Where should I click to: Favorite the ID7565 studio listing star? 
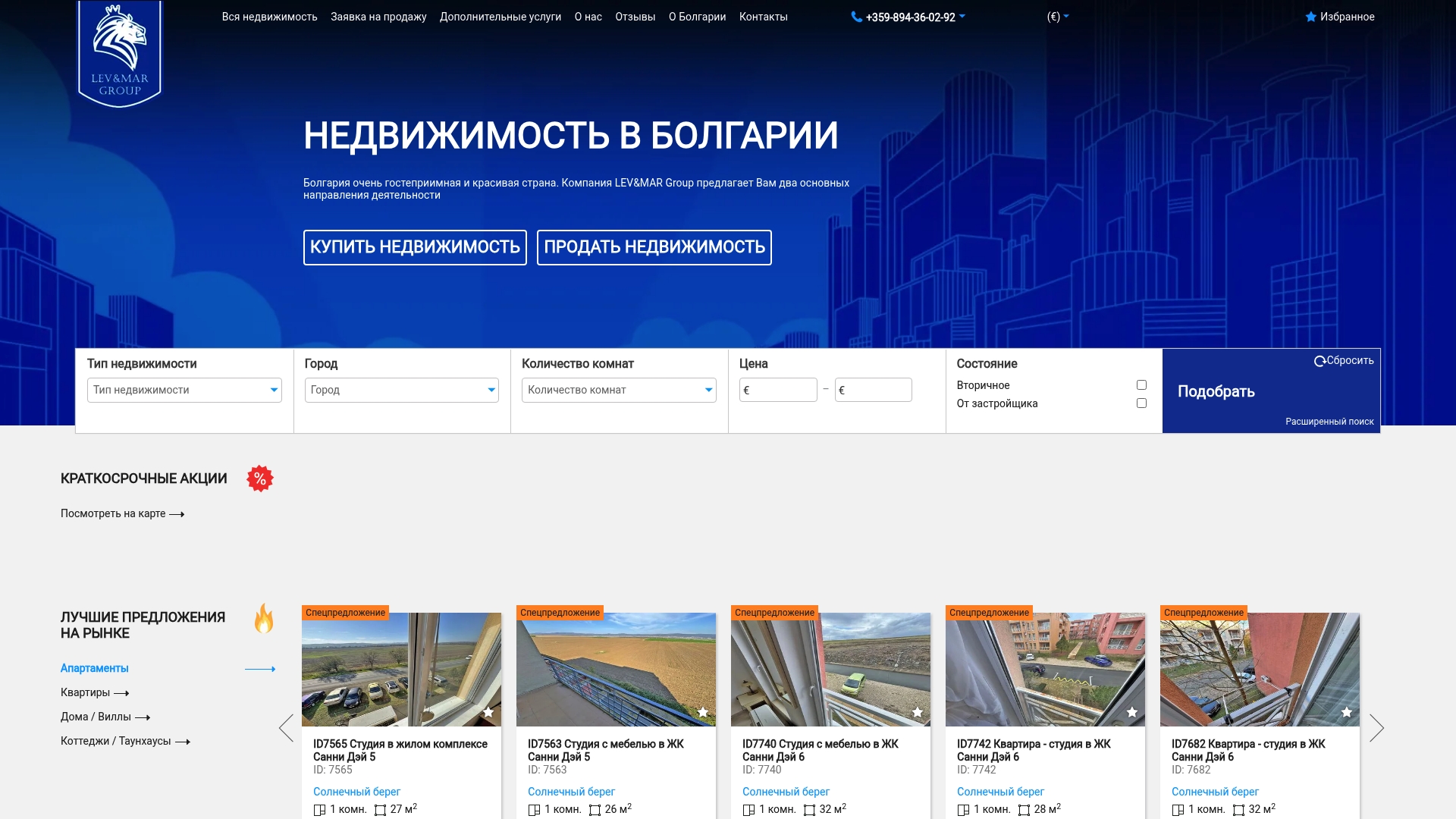coord(488,712)
